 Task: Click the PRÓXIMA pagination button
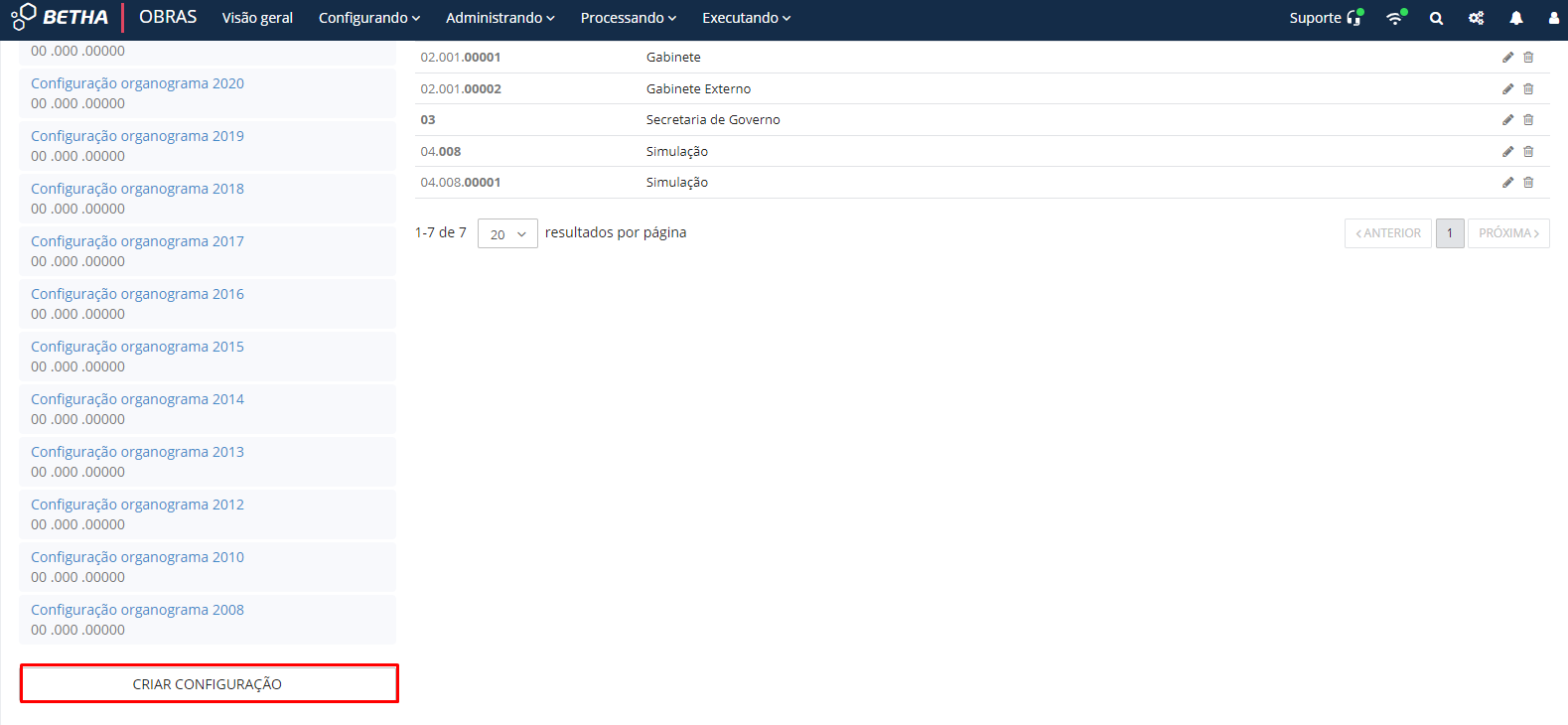(x=1508, y=233)
